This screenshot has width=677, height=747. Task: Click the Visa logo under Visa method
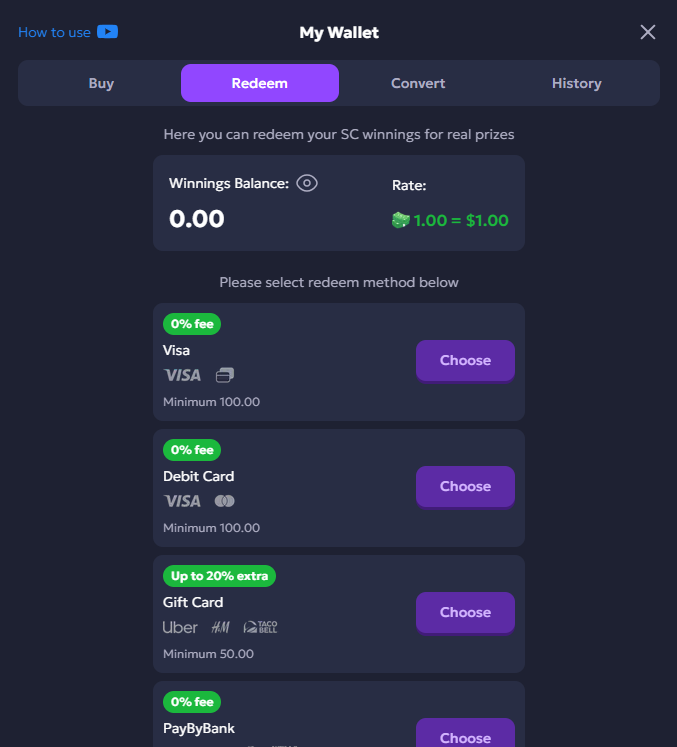pyautogui.click(x=182, y=375)
